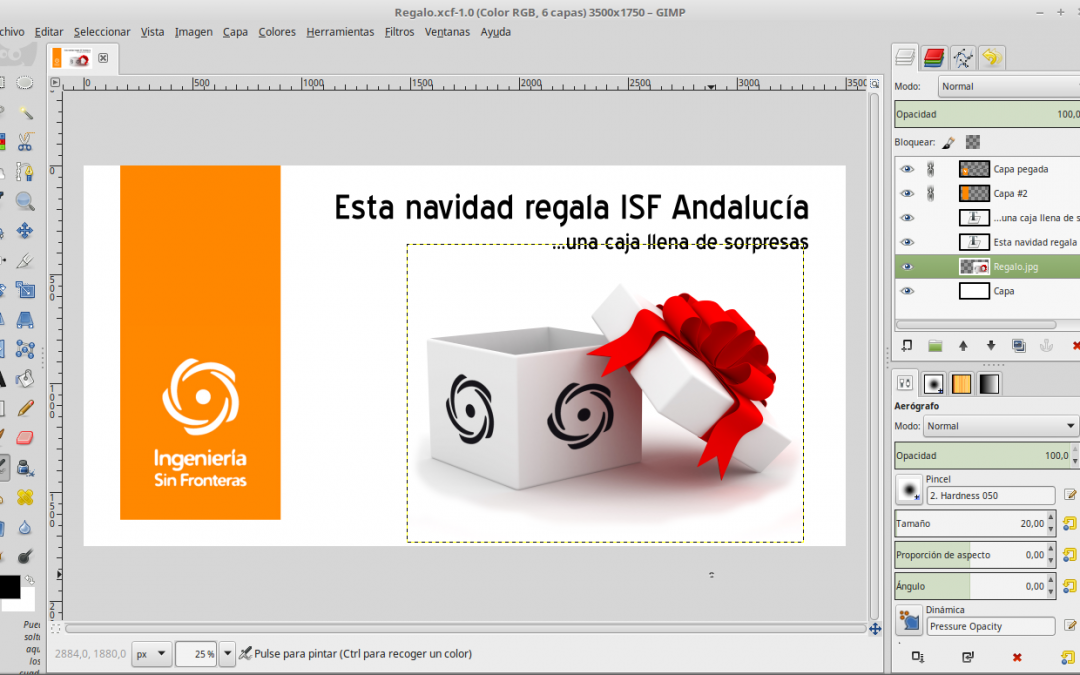Click the Dinámica selector button
Screen dimensions: 1080x675
click(x=909, y=621)
